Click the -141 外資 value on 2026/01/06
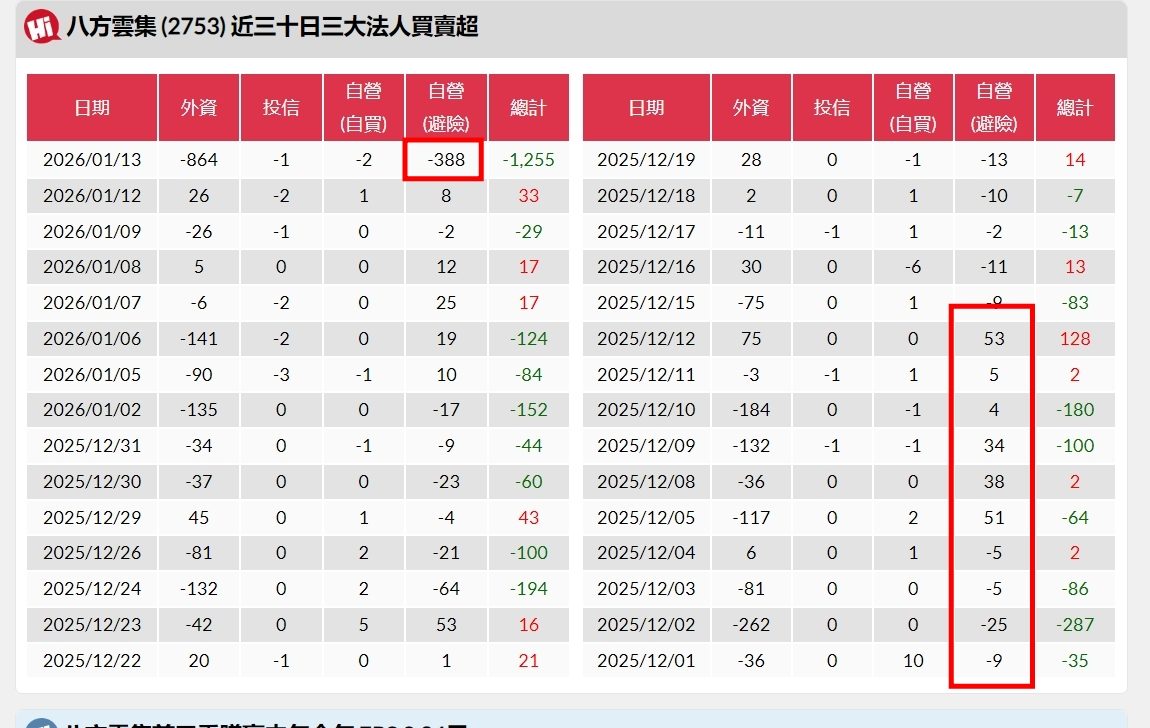Viewport: 1150px width, 728px height. [199, 339]
